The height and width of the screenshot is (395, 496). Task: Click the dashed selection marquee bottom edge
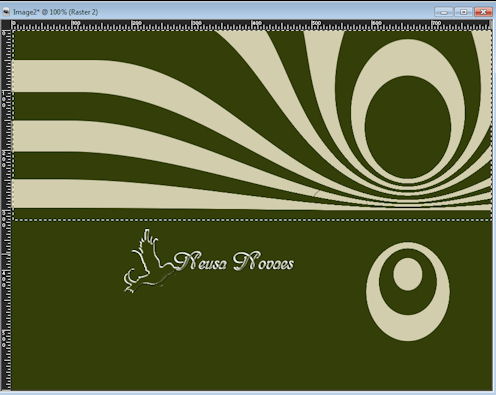(252, 220)
